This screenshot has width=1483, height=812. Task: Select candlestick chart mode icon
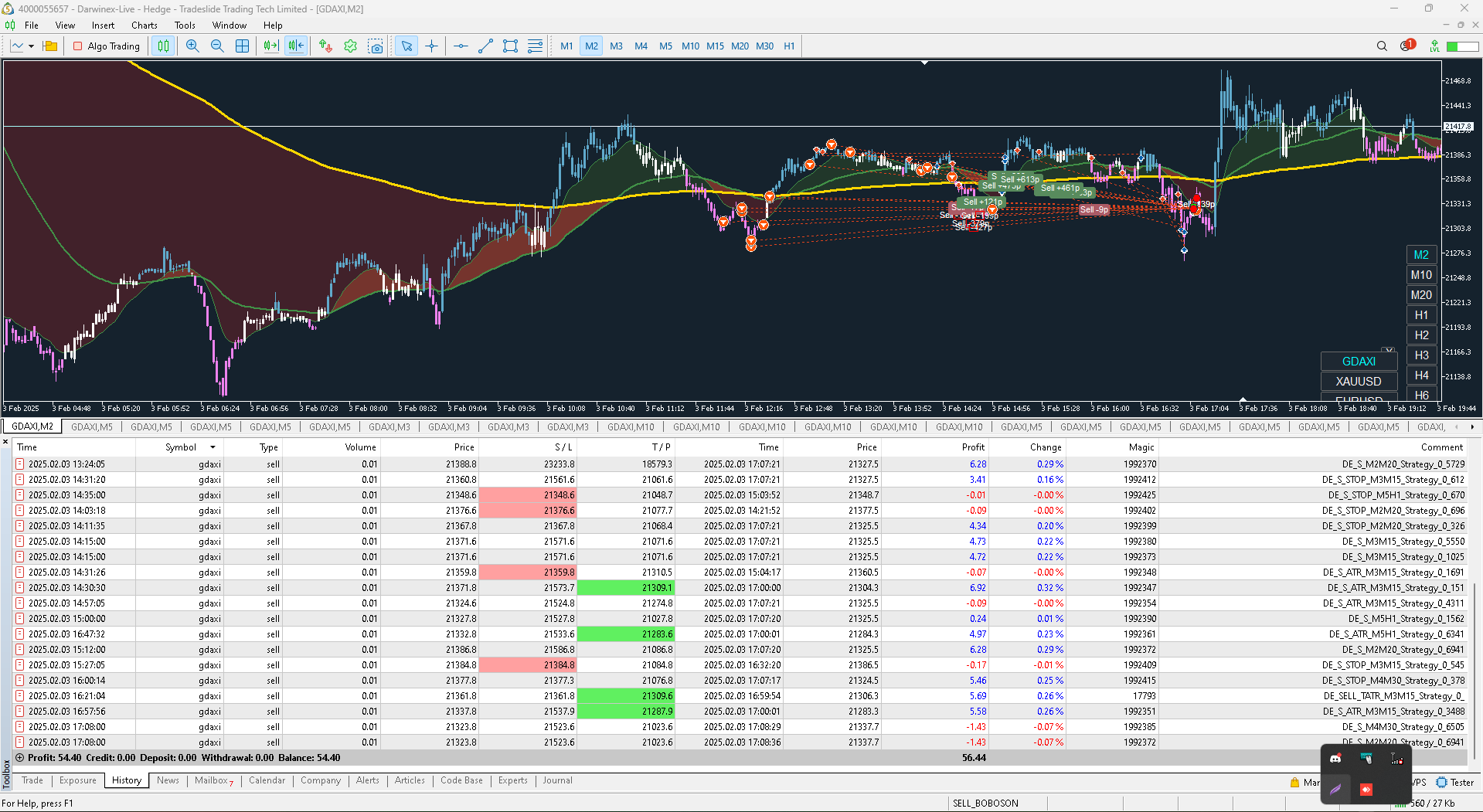coord(163,46)
